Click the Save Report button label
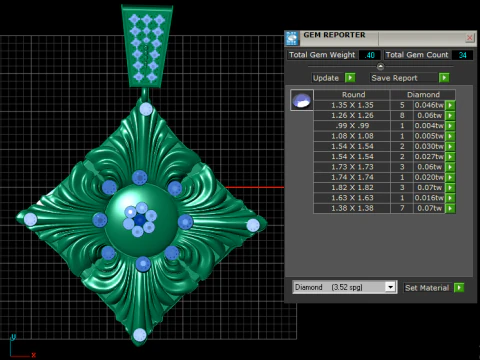480x360 pixels. point(394,78)
